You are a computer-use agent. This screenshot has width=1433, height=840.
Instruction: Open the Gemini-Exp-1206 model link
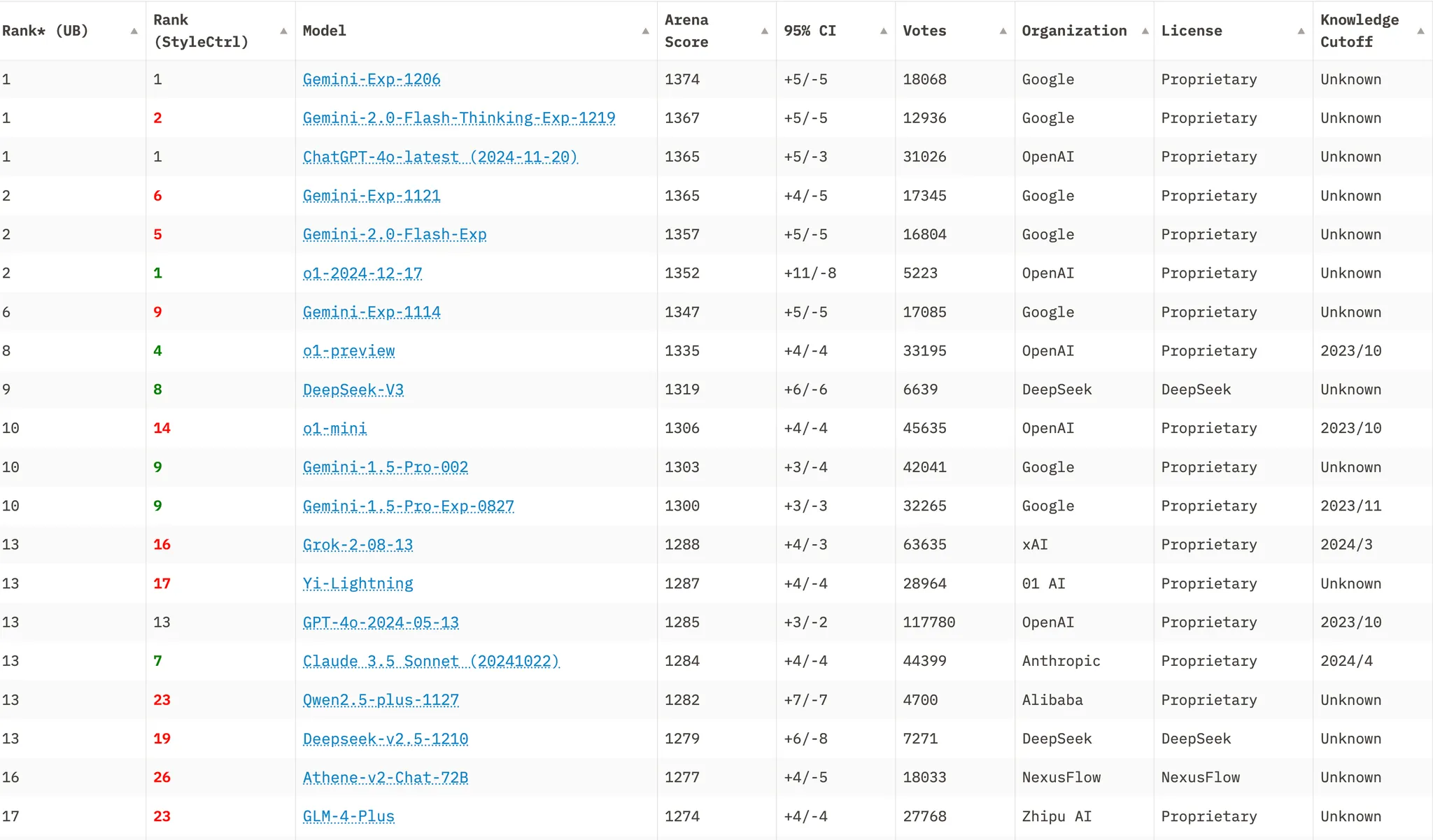[x=372, y=80]
